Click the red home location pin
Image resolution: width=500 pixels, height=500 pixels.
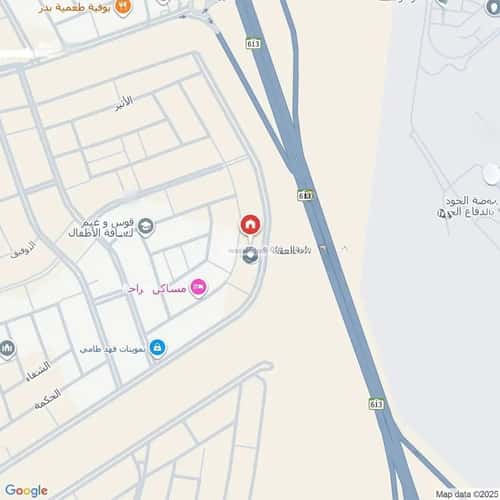tap(250, 225)
